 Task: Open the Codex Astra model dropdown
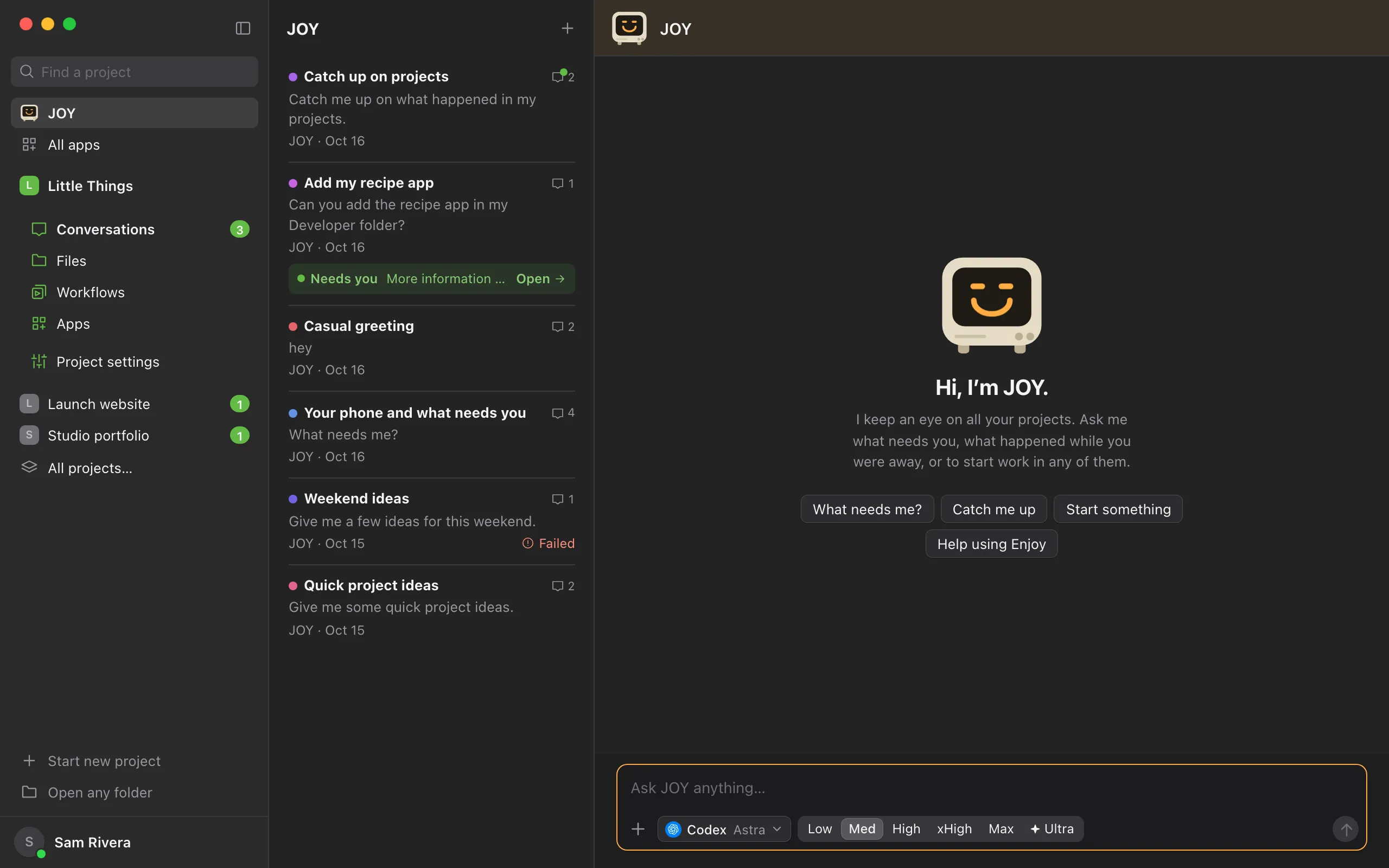[x=724, y=829]
